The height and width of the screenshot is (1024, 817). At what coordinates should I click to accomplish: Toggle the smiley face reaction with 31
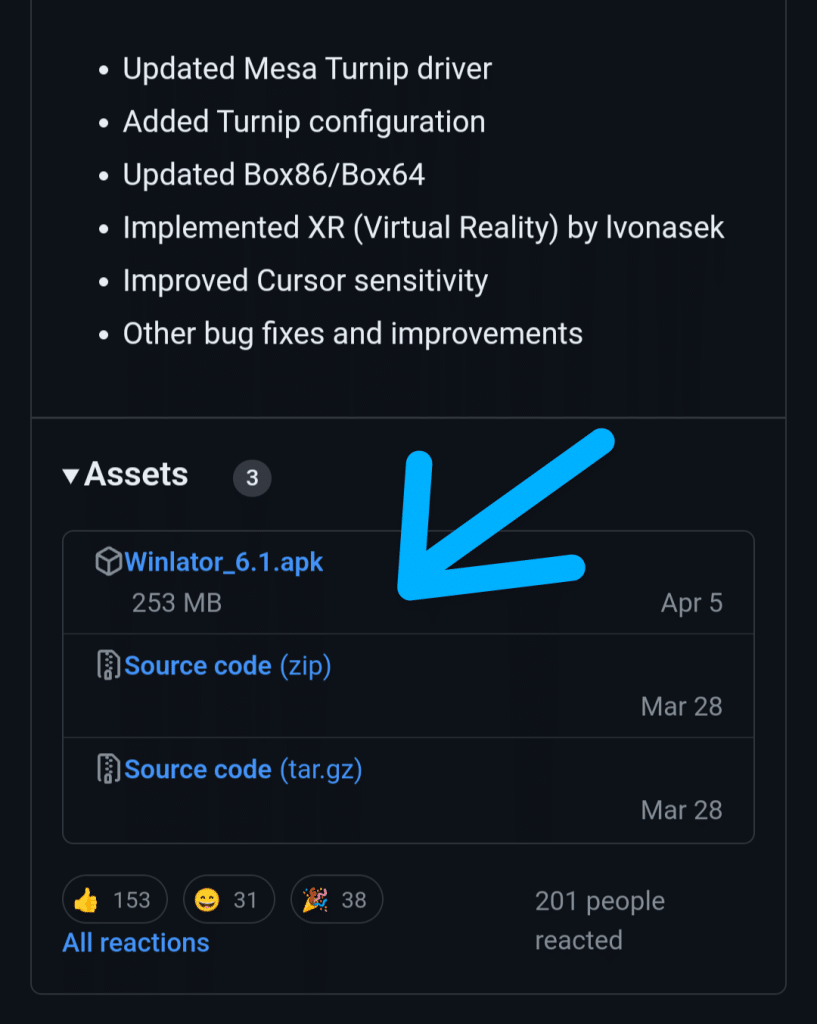click(227, 900)
